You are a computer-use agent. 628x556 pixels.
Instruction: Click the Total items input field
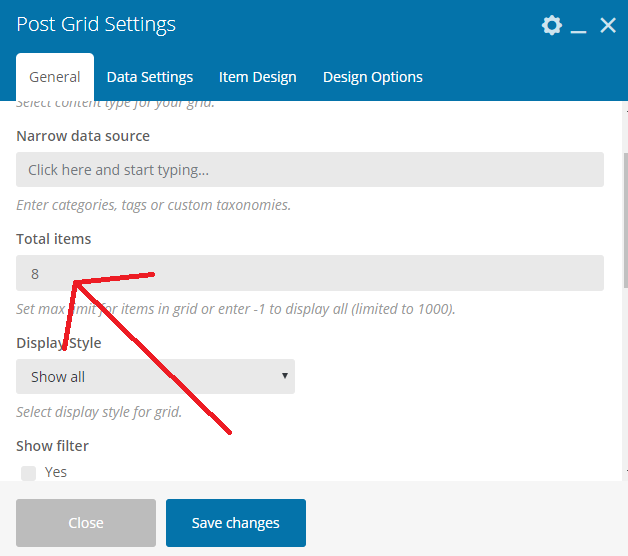click(310, 273)
